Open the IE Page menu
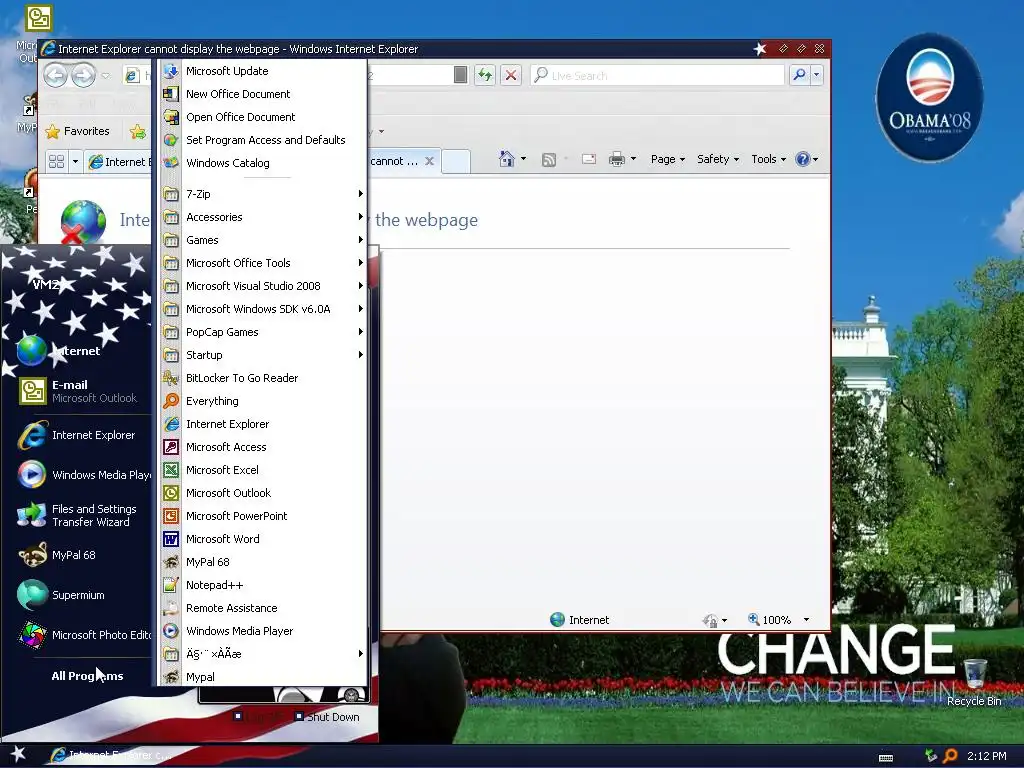 667,159
